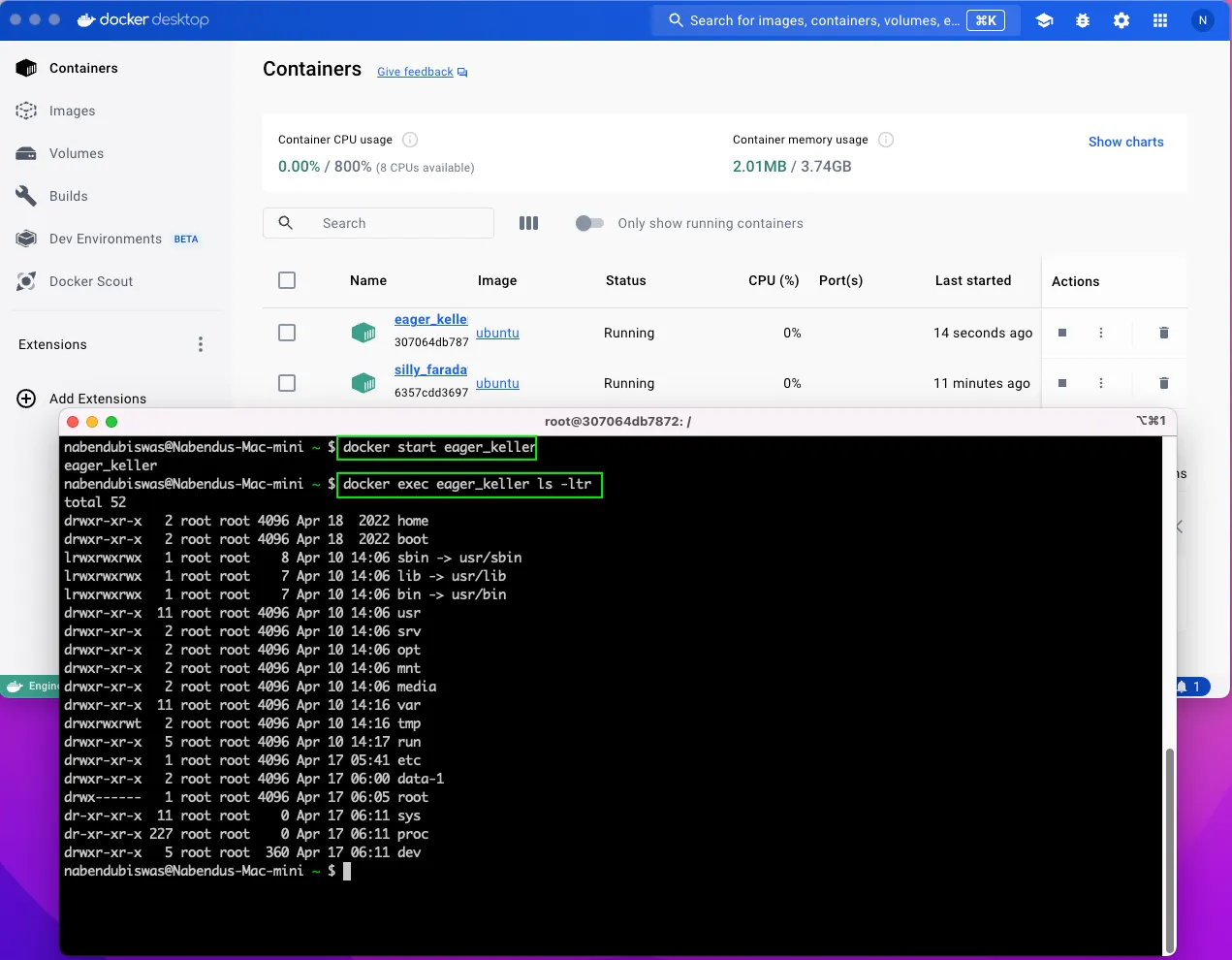
Task: Open the Troubleshoot bug icon
Action: [x=1083, y=20]
